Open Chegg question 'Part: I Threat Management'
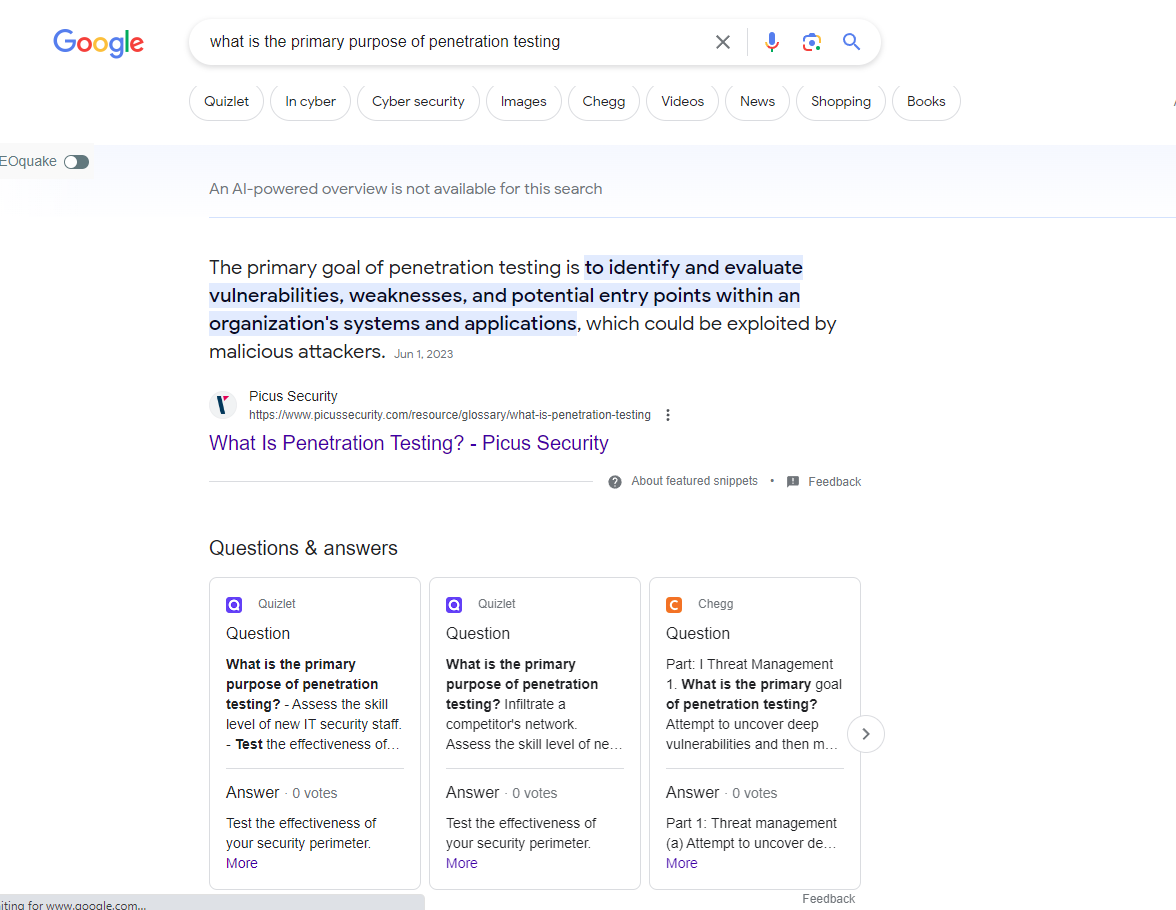 pyautogui.click(x=754, y=704)
